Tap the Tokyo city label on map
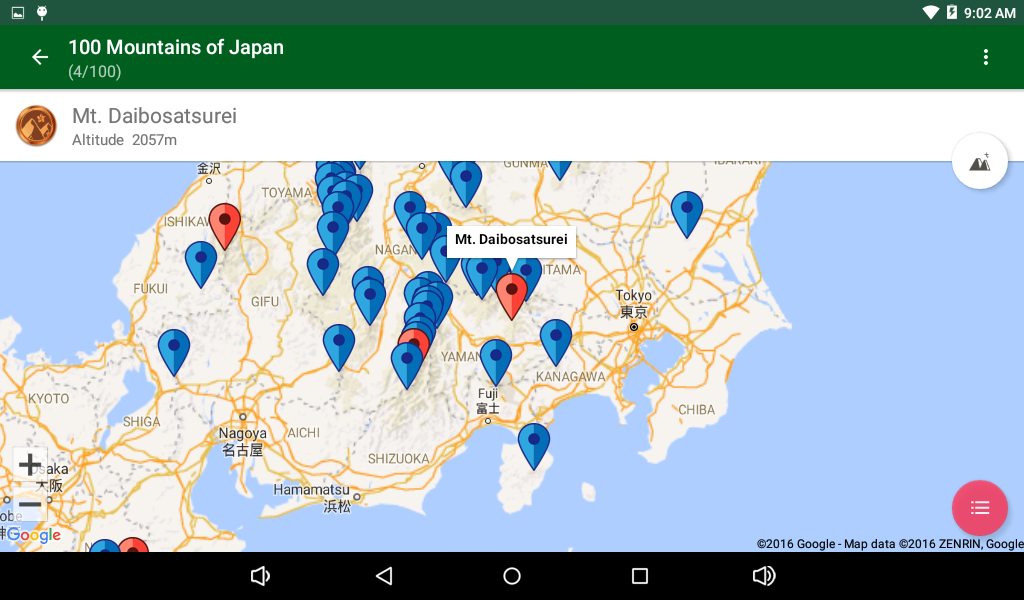Image resolution: width=1024 pixels, height=600 pixels. [633, 304]
